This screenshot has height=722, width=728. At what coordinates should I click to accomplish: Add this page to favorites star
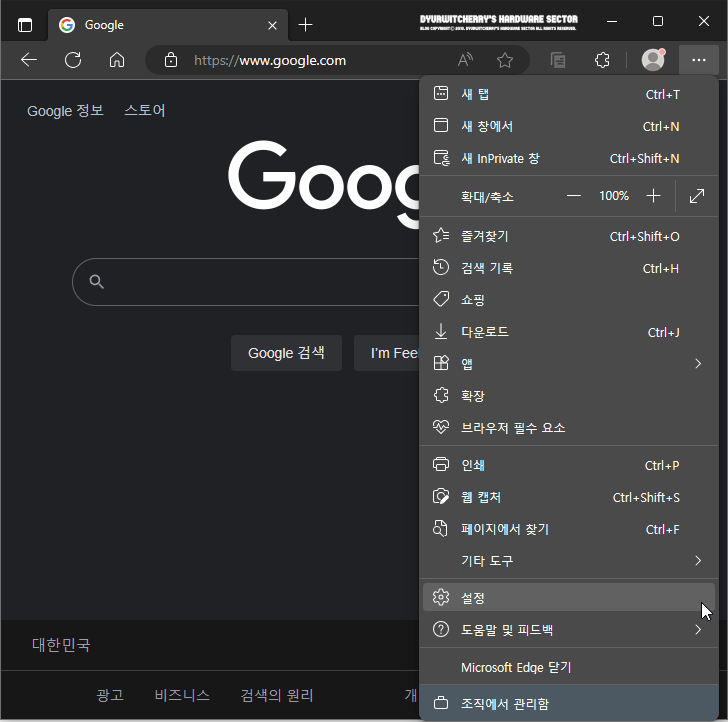[505, 60]
